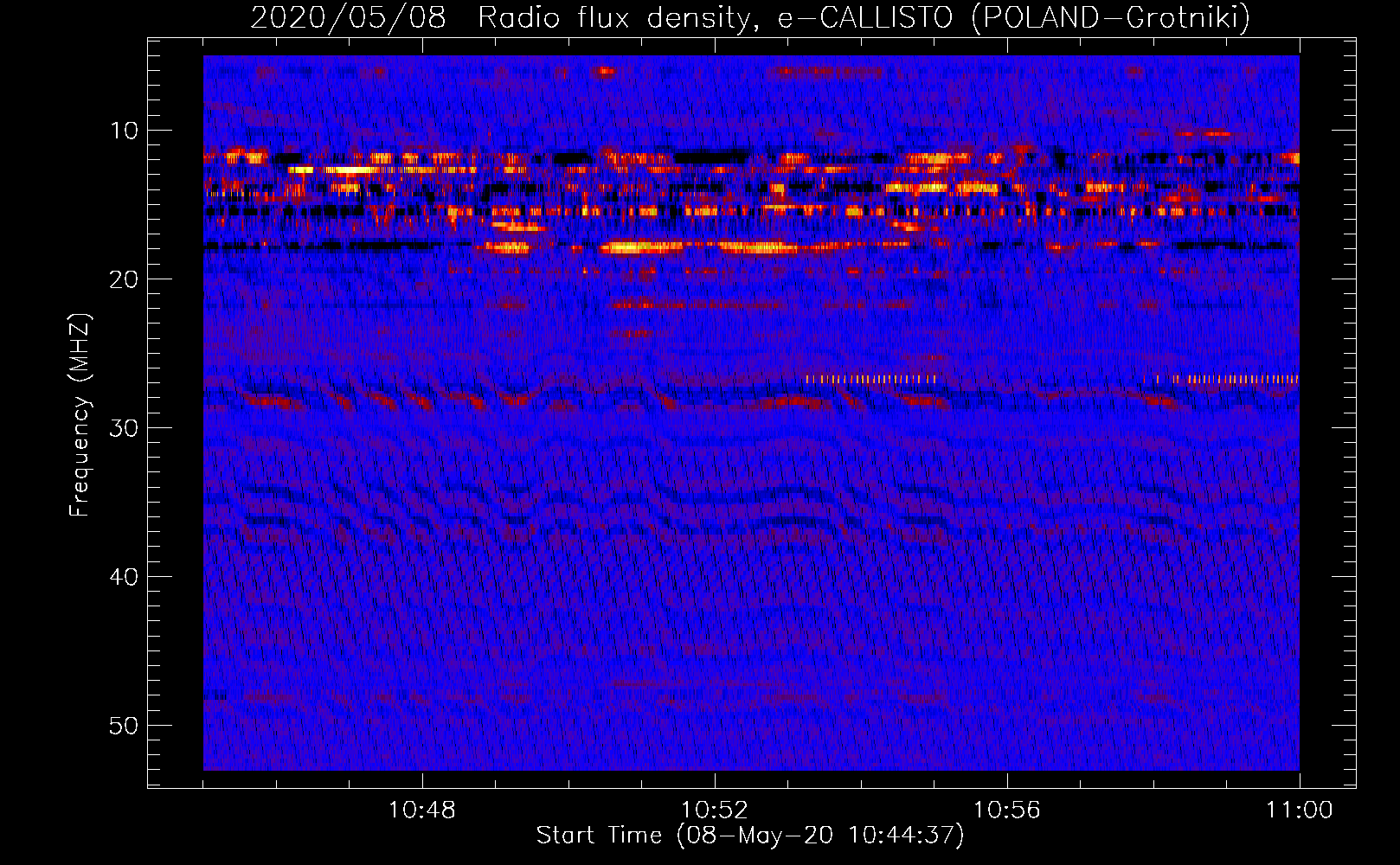Click the 10:56 time tick label
The height and width of the screenshot is (865, 1400).
[x=1007, y=810]
